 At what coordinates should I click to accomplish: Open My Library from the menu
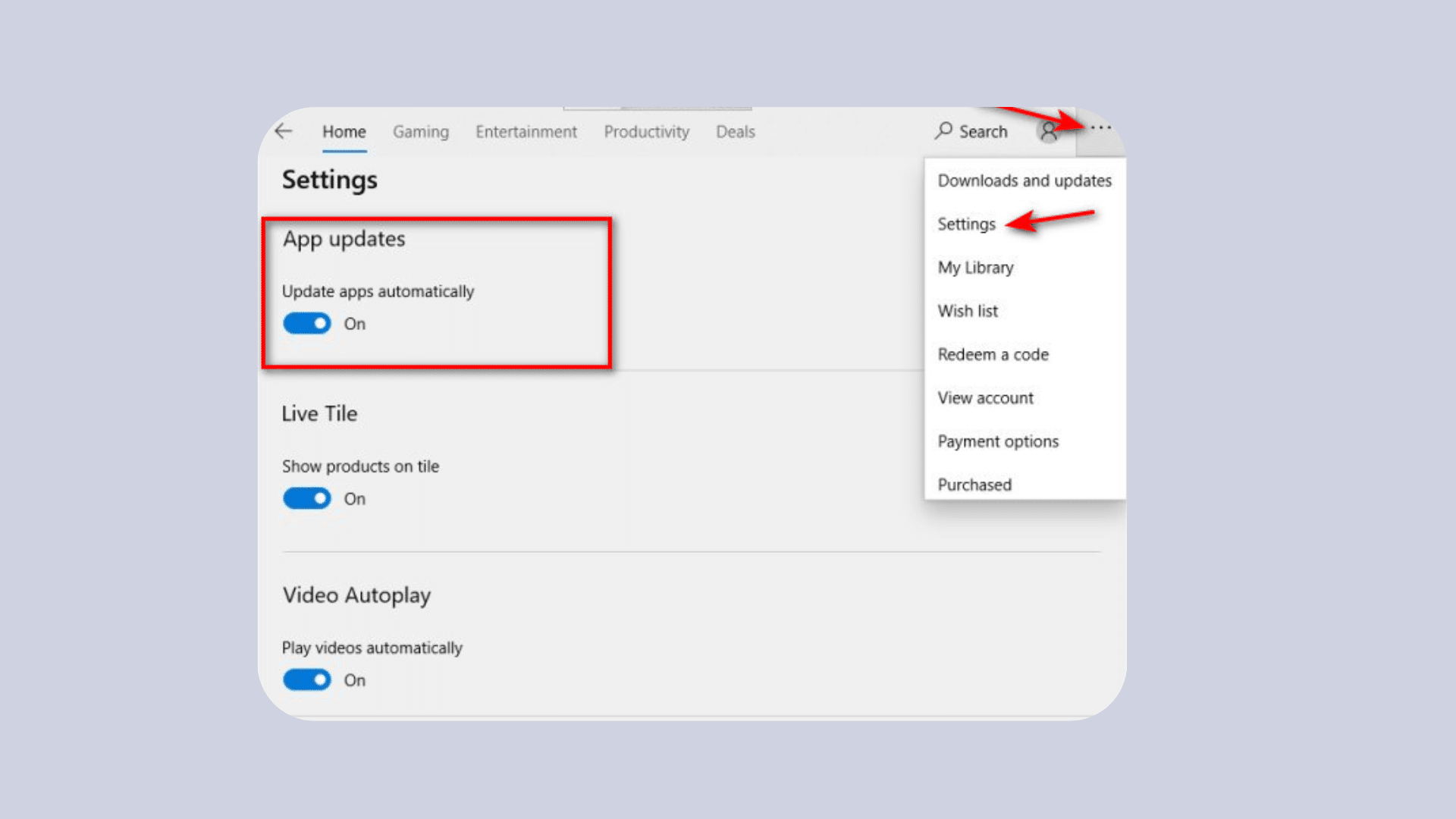975,267
